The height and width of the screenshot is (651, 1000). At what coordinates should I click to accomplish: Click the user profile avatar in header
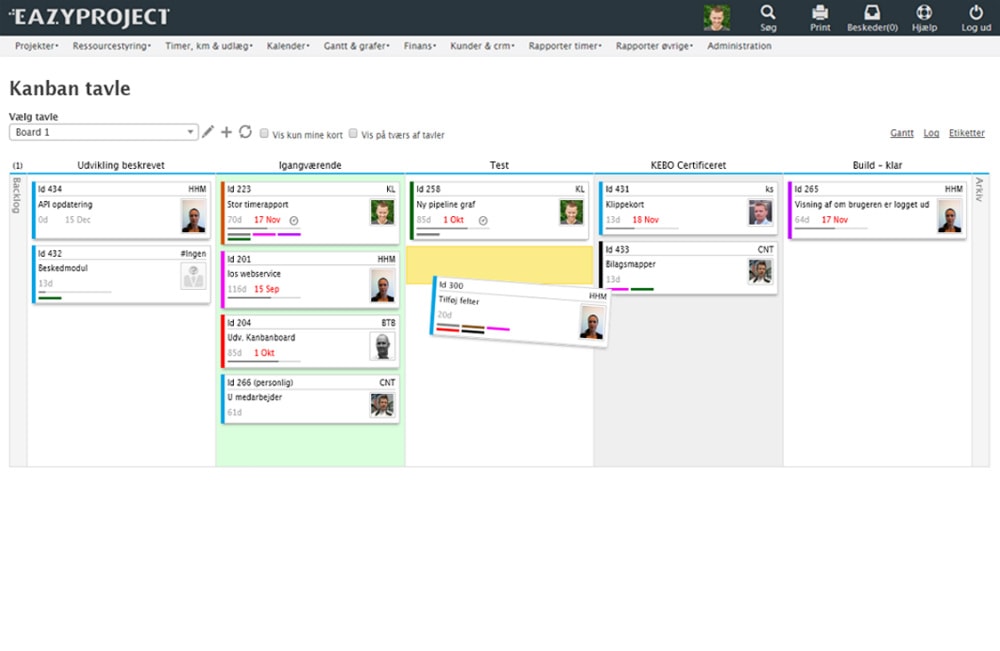716,17
